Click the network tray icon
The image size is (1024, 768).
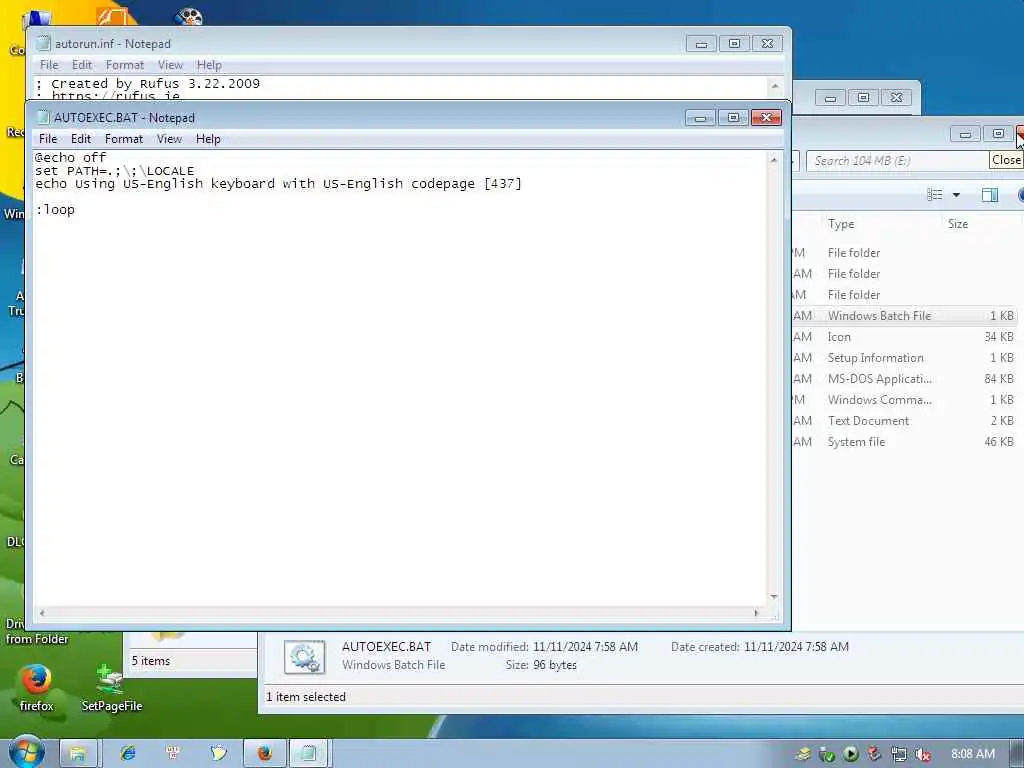[899, 754]
